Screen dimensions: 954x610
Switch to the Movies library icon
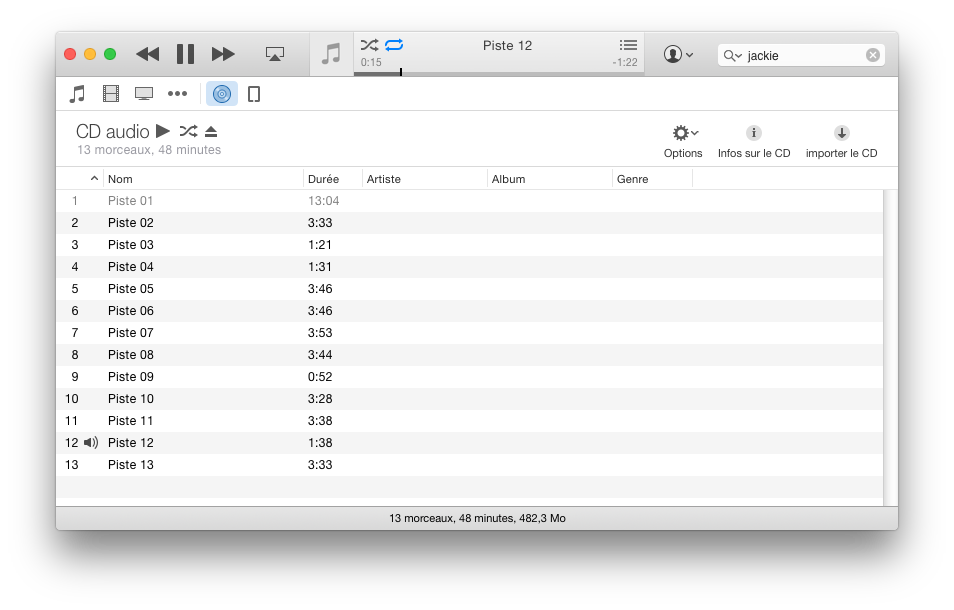coord(111,94)
